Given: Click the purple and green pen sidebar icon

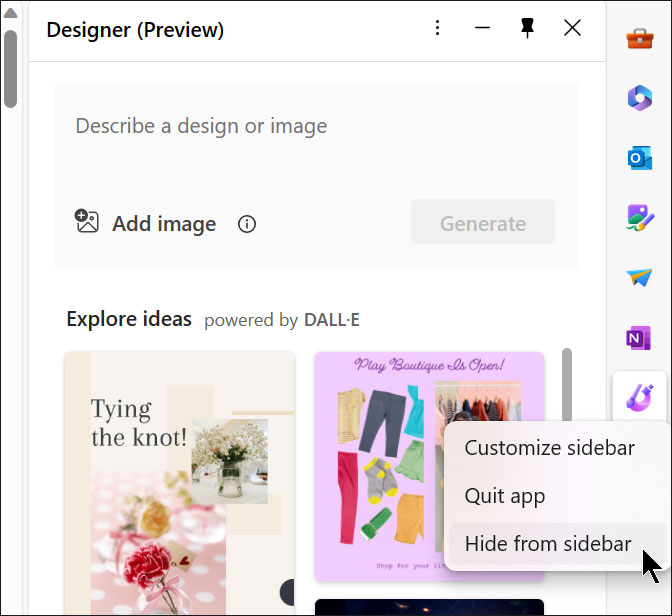Looking at the screenshot, I should [639, 217].
